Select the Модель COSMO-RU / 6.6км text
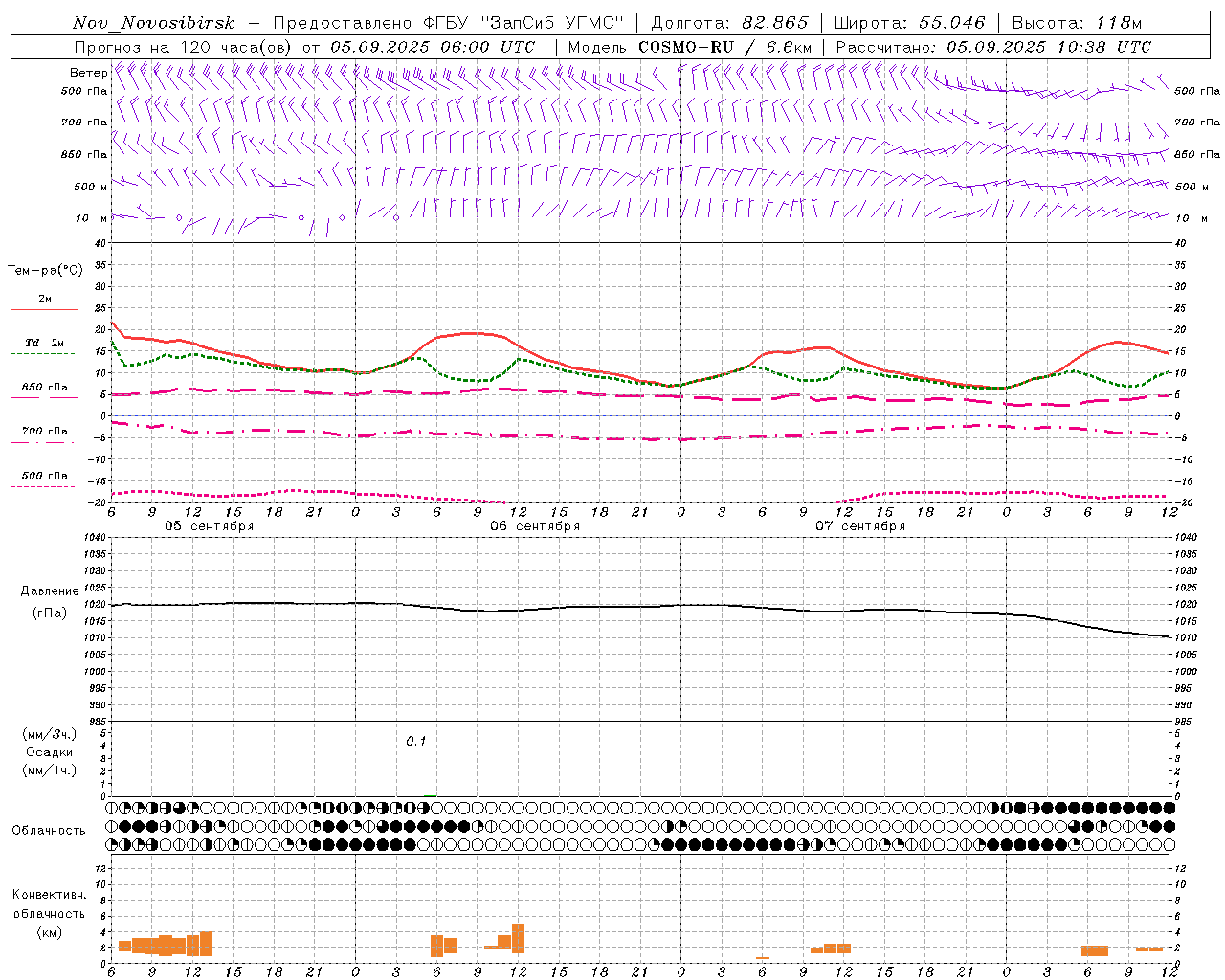Screen dimensions: 1225x980 (x=690, y=47)
